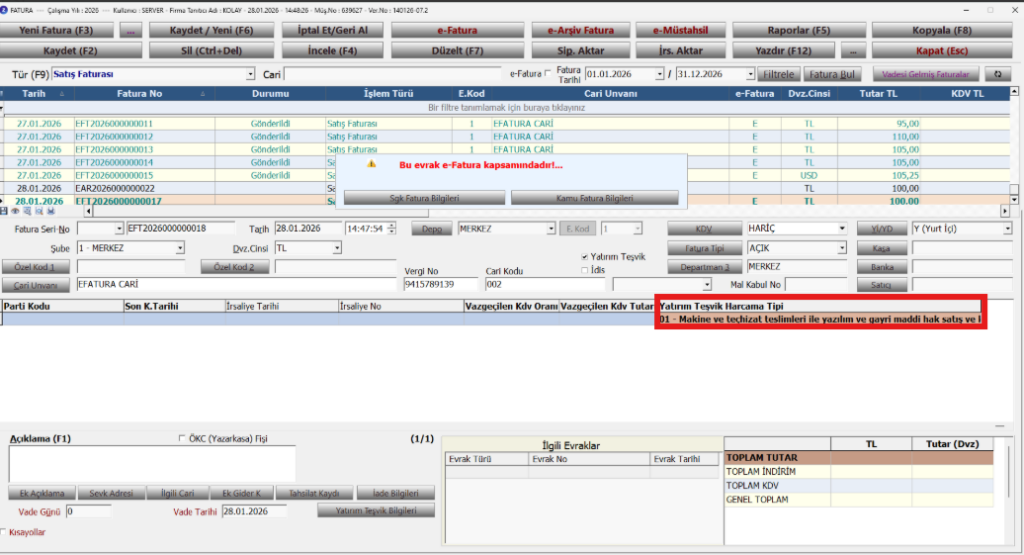
Task: Click into the Açıklama (F1) text area
Action: click(x=152, y=464)
